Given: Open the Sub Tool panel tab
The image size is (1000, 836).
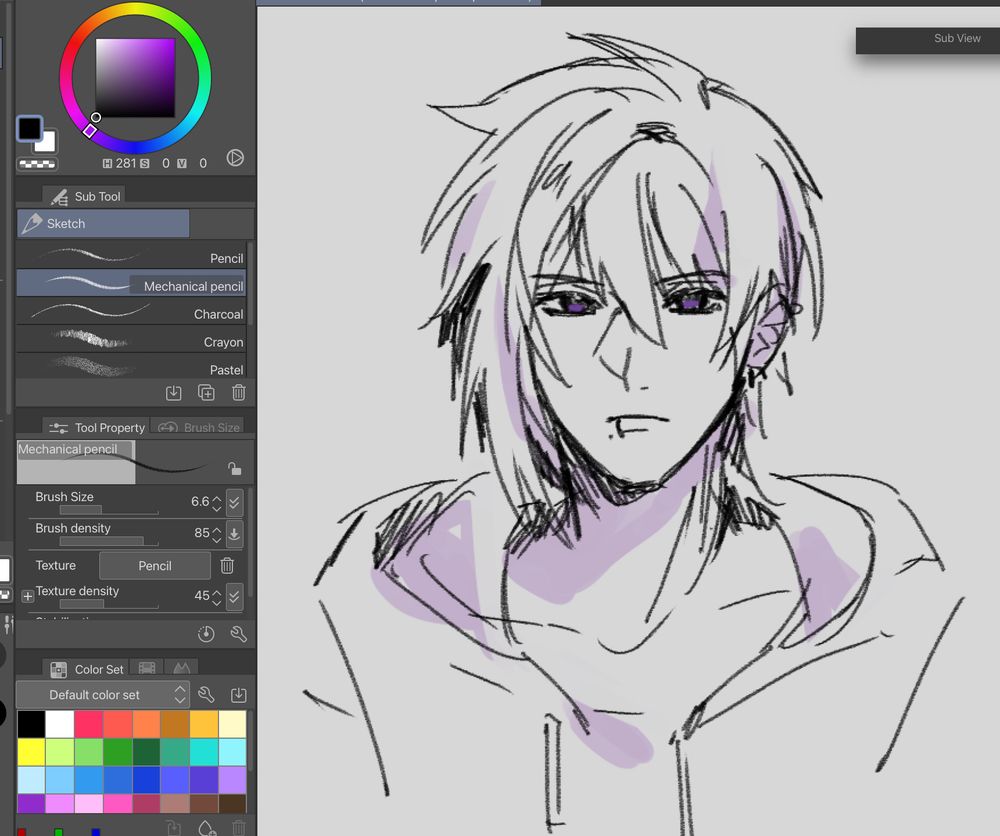Looking at the screenshot, I should point(85,196).
